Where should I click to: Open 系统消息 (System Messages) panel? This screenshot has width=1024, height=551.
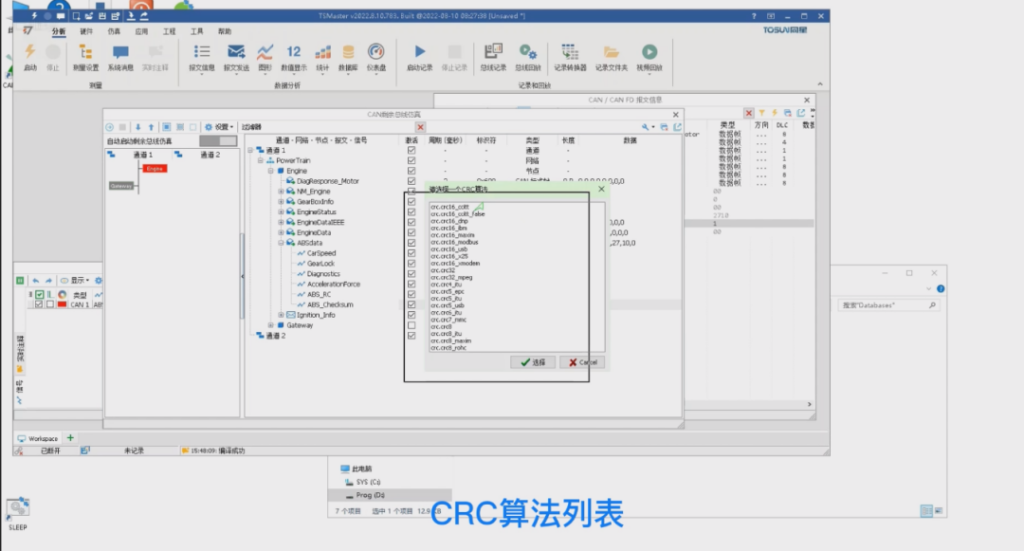click(x=120, y=56)
